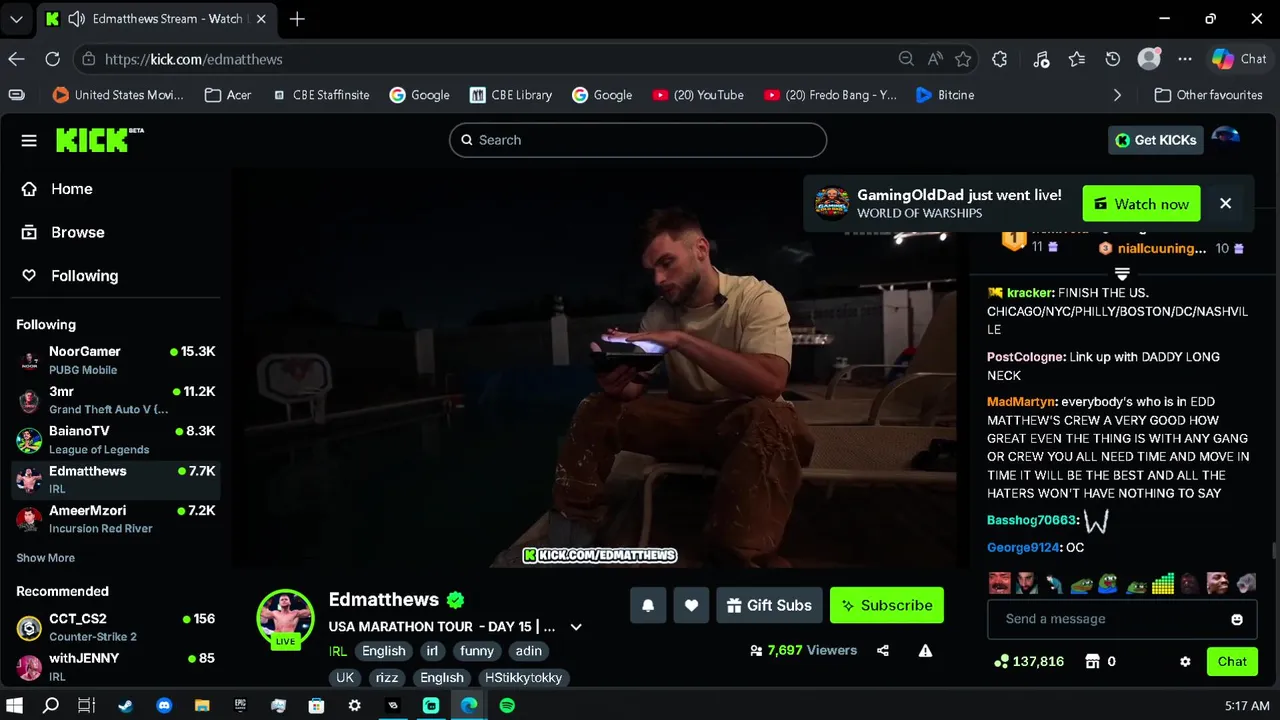
Task: Click the Get KICKs button
Action: point(1155,140)
